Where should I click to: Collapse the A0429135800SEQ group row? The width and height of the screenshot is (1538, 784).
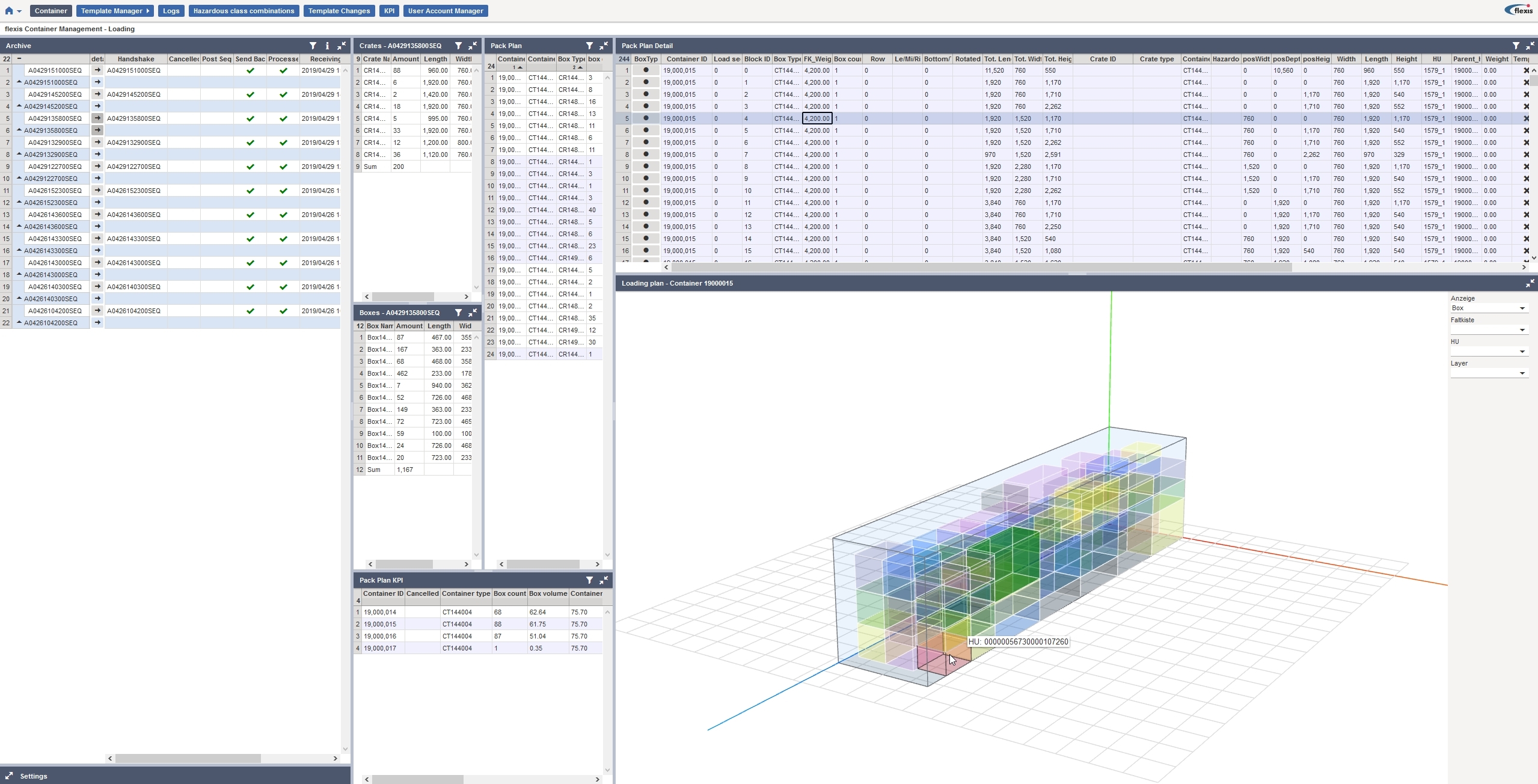[x=19, y=130]
